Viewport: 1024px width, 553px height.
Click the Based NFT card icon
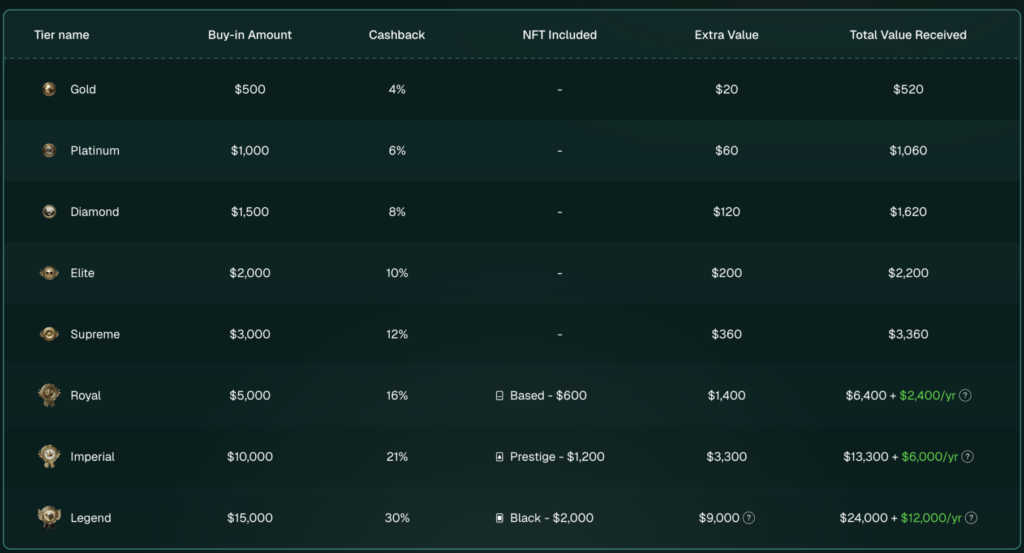click(x=500, y=396)
